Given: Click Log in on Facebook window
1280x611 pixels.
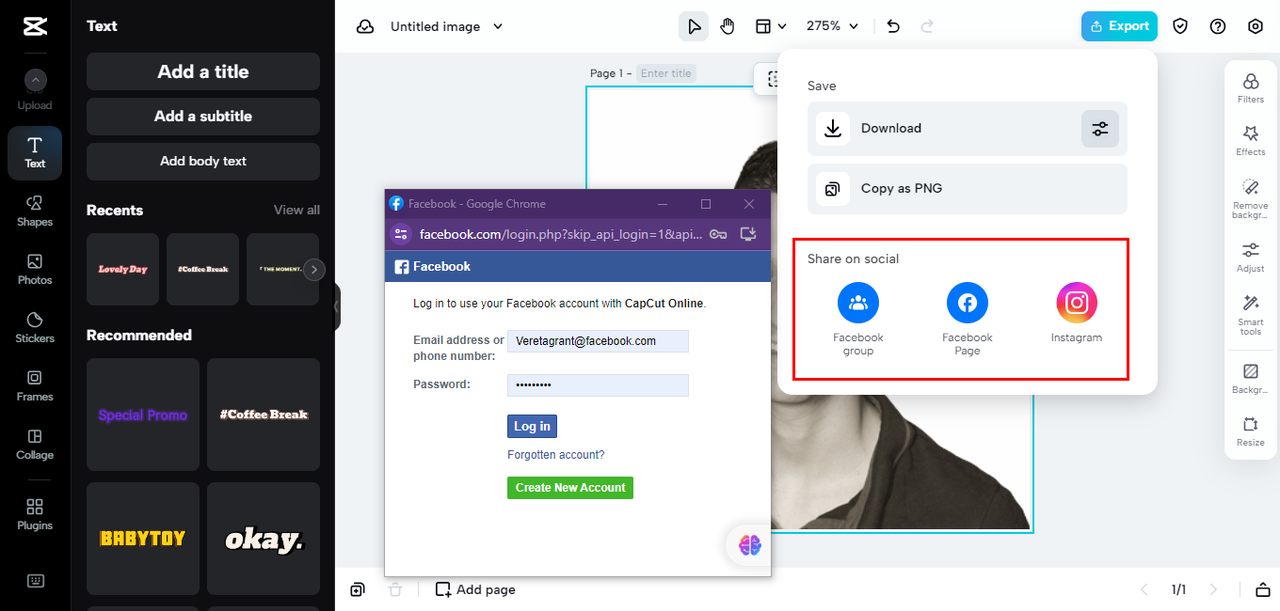Looking at the screenshot, I should (x=532, y=426).
